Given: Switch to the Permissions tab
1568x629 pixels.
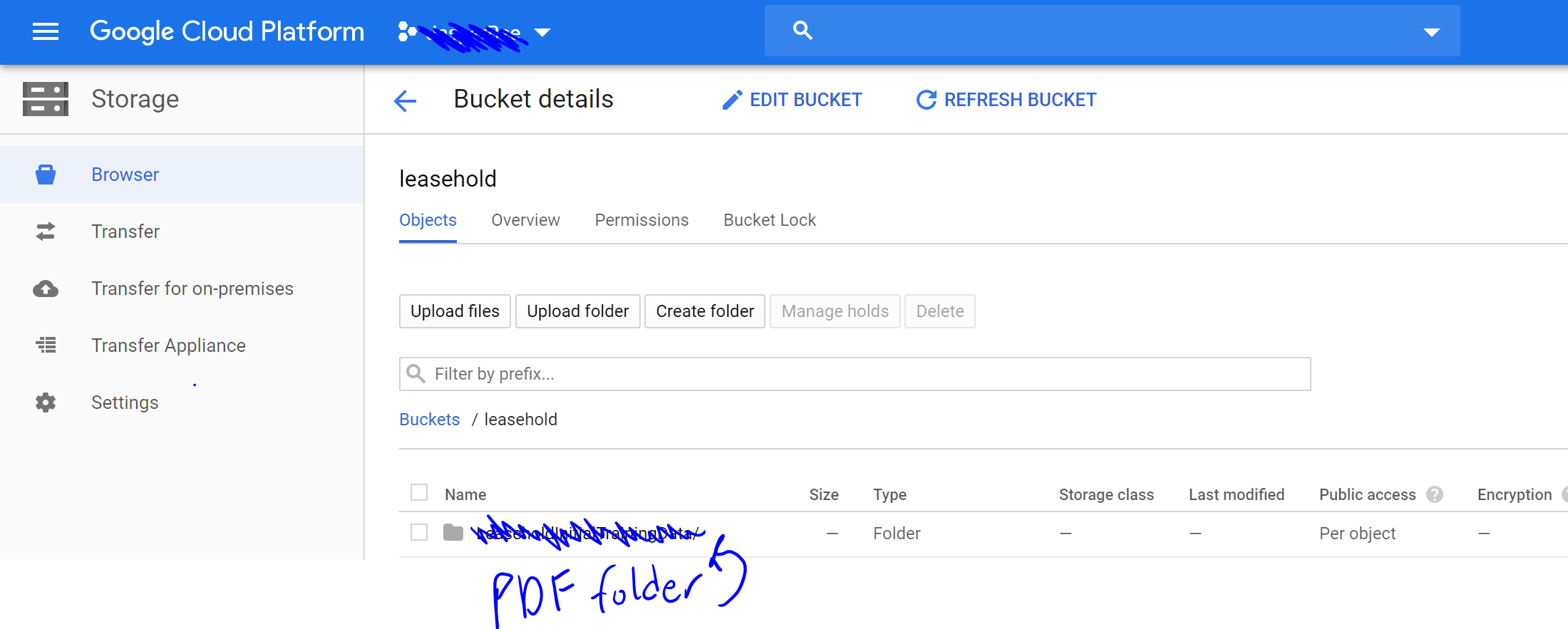Looking at the screenshot, I should (x=641, y=220).
